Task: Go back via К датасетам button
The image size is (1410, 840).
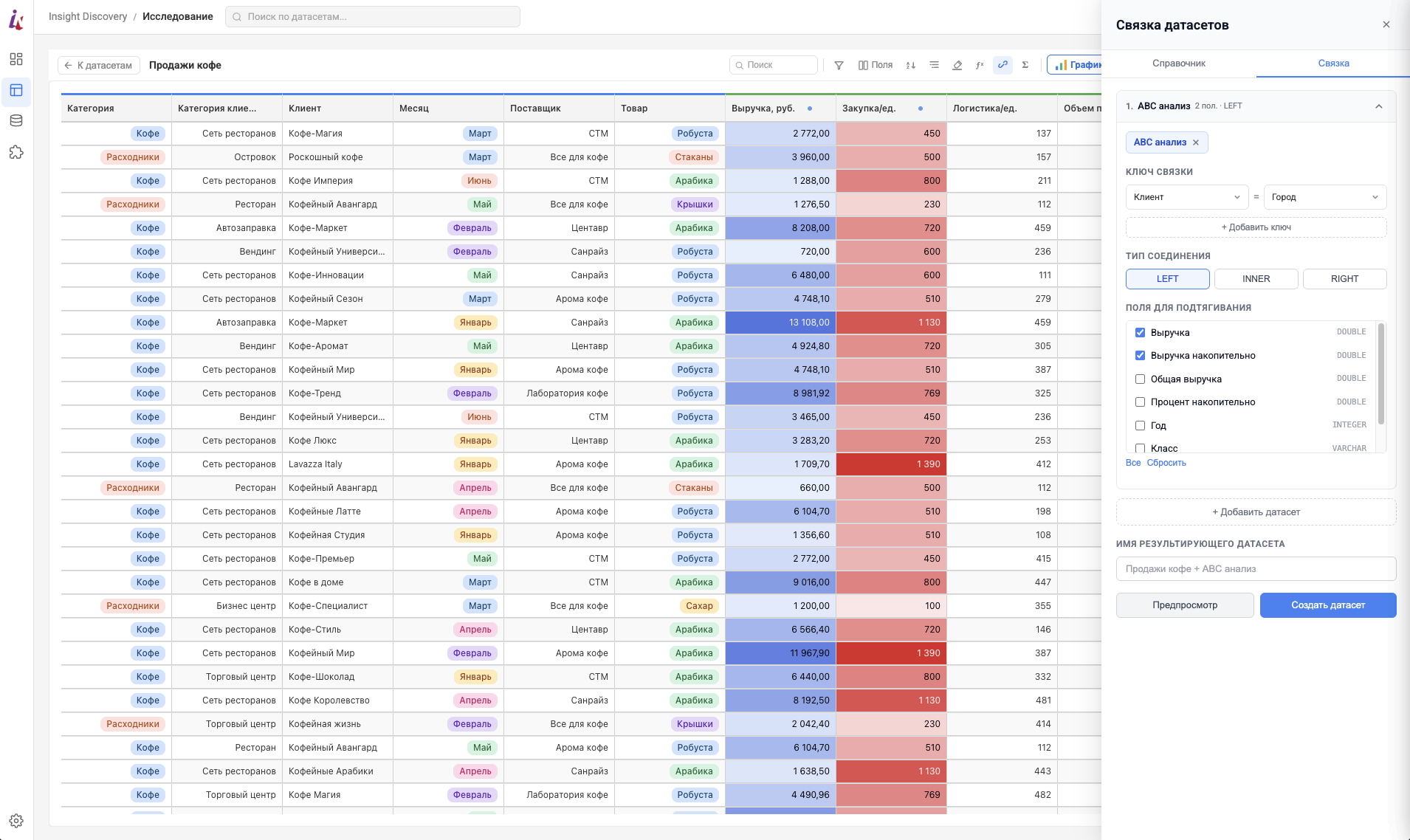Action: coord(98,65)
